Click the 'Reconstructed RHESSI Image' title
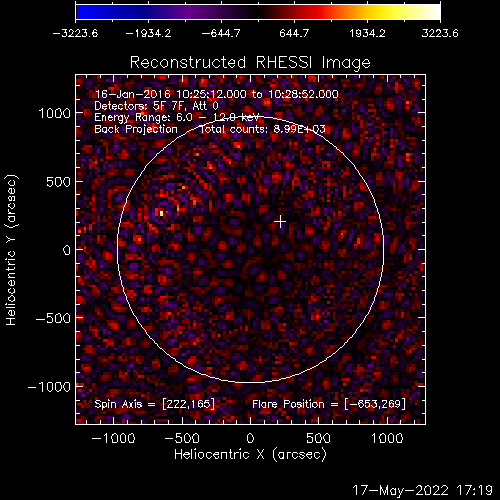The height and width of the screenshot is (500, 500). (x=250, y=63)
